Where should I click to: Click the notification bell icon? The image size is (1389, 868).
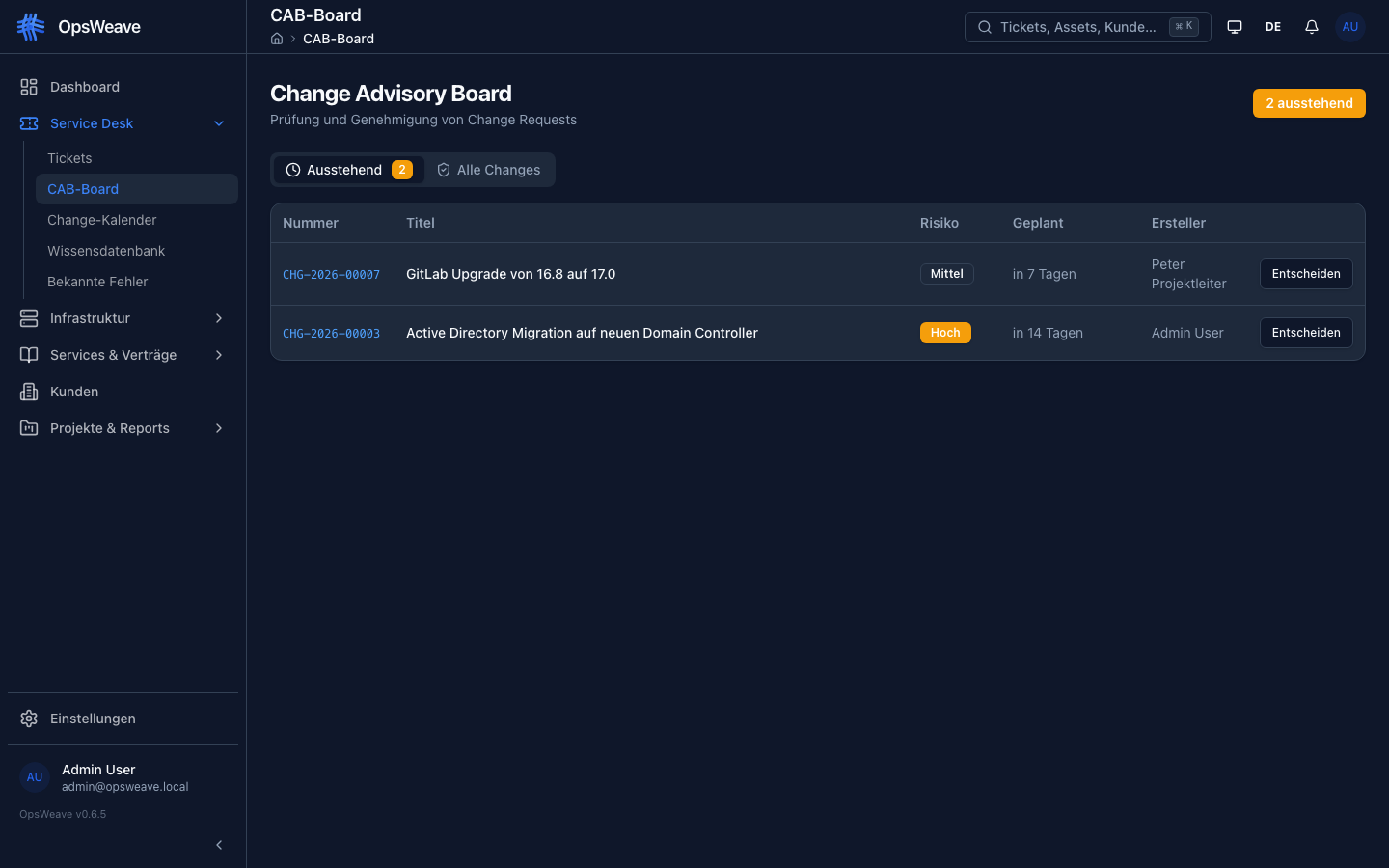(1312, 26)
